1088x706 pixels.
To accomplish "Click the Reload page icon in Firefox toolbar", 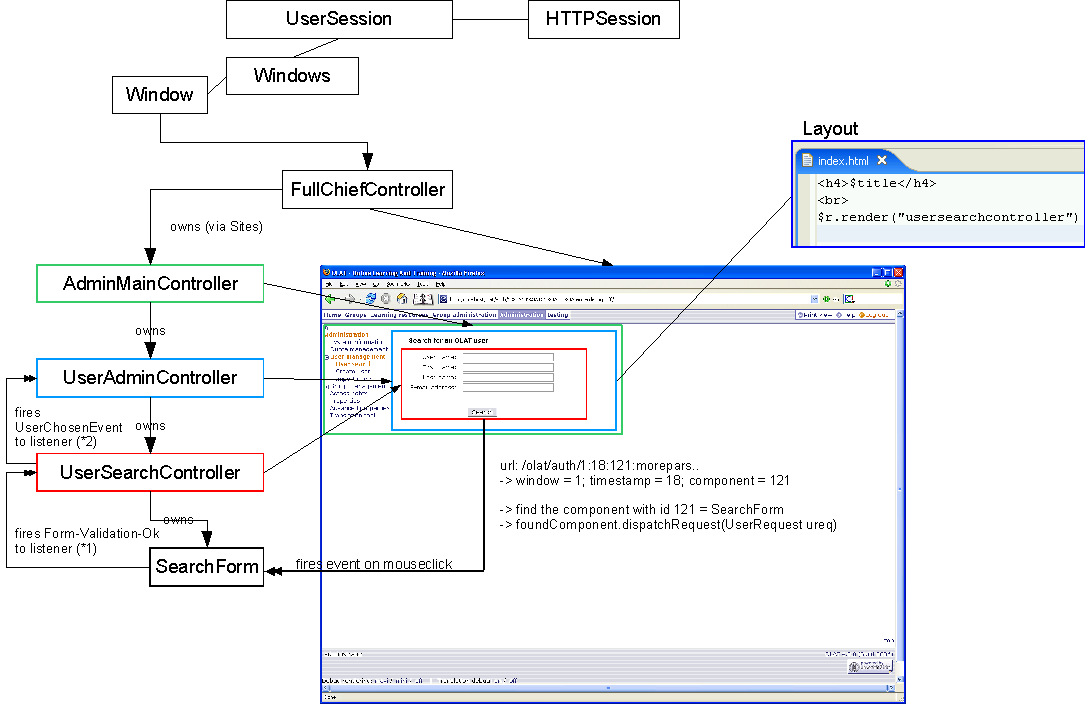I will [x=371, y=299].
